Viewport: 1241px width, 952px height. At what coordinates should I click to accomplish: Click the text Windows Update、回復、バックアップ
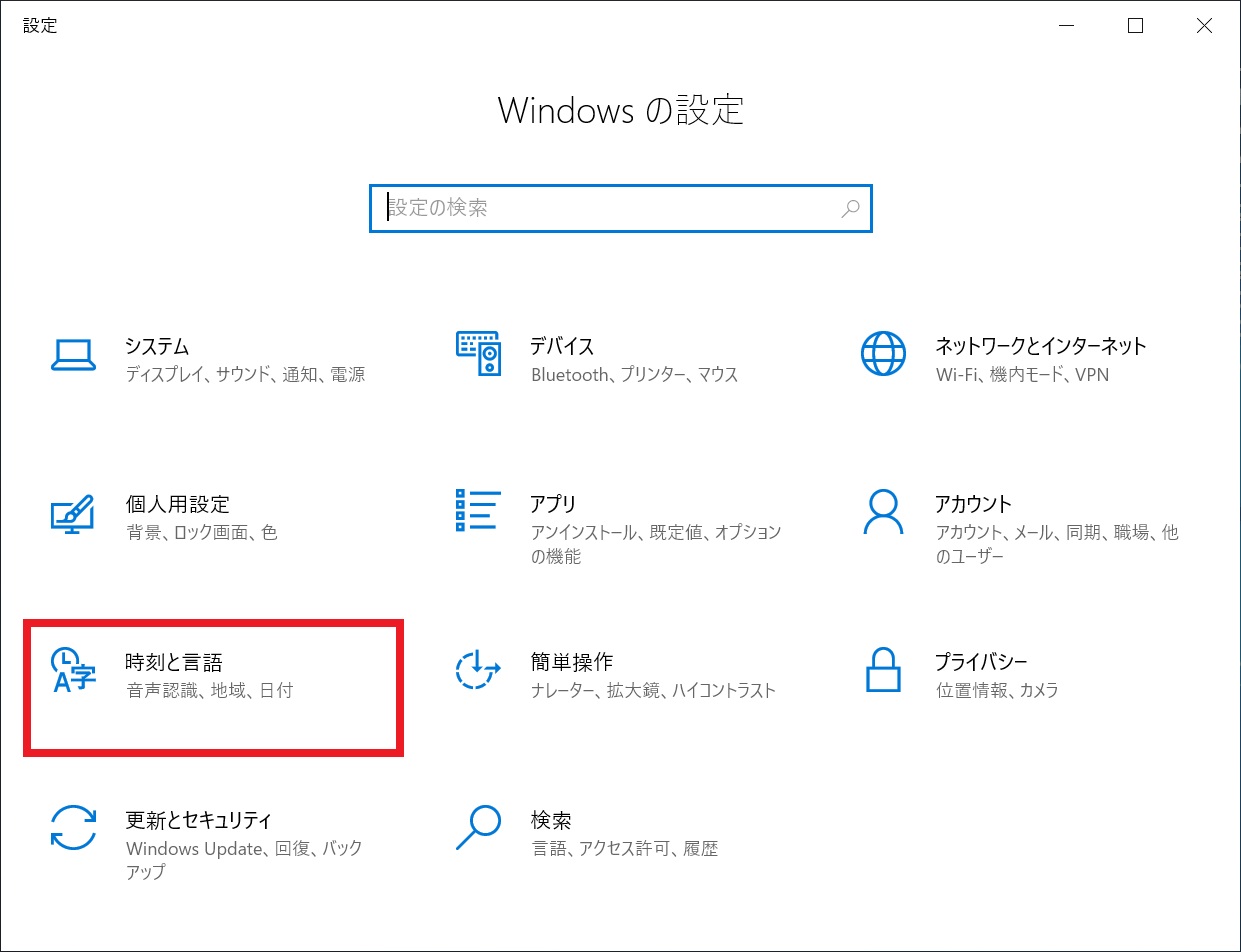(x=244, y=860)
